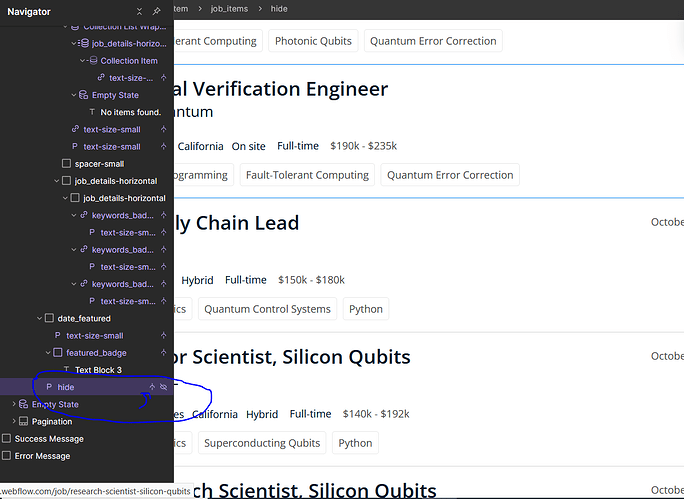Click the div icon of nested job_details-horizontal
684x499 pixels.
(75, 198)
